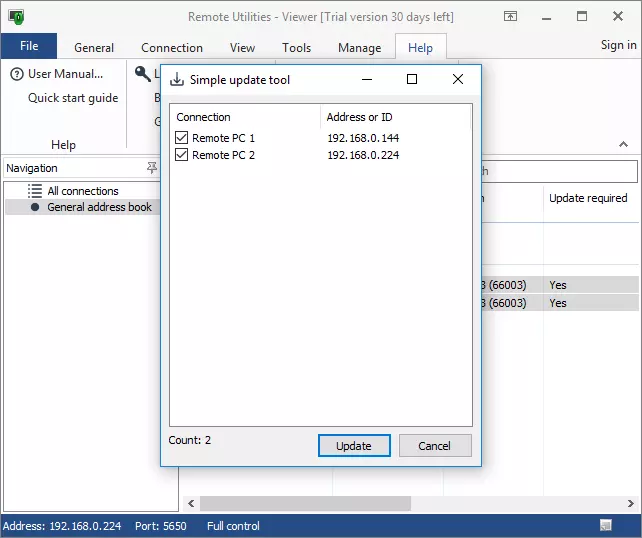Click address 192.168.0.224 in dialog list
The image size is (642, 538).
(363, 155)
